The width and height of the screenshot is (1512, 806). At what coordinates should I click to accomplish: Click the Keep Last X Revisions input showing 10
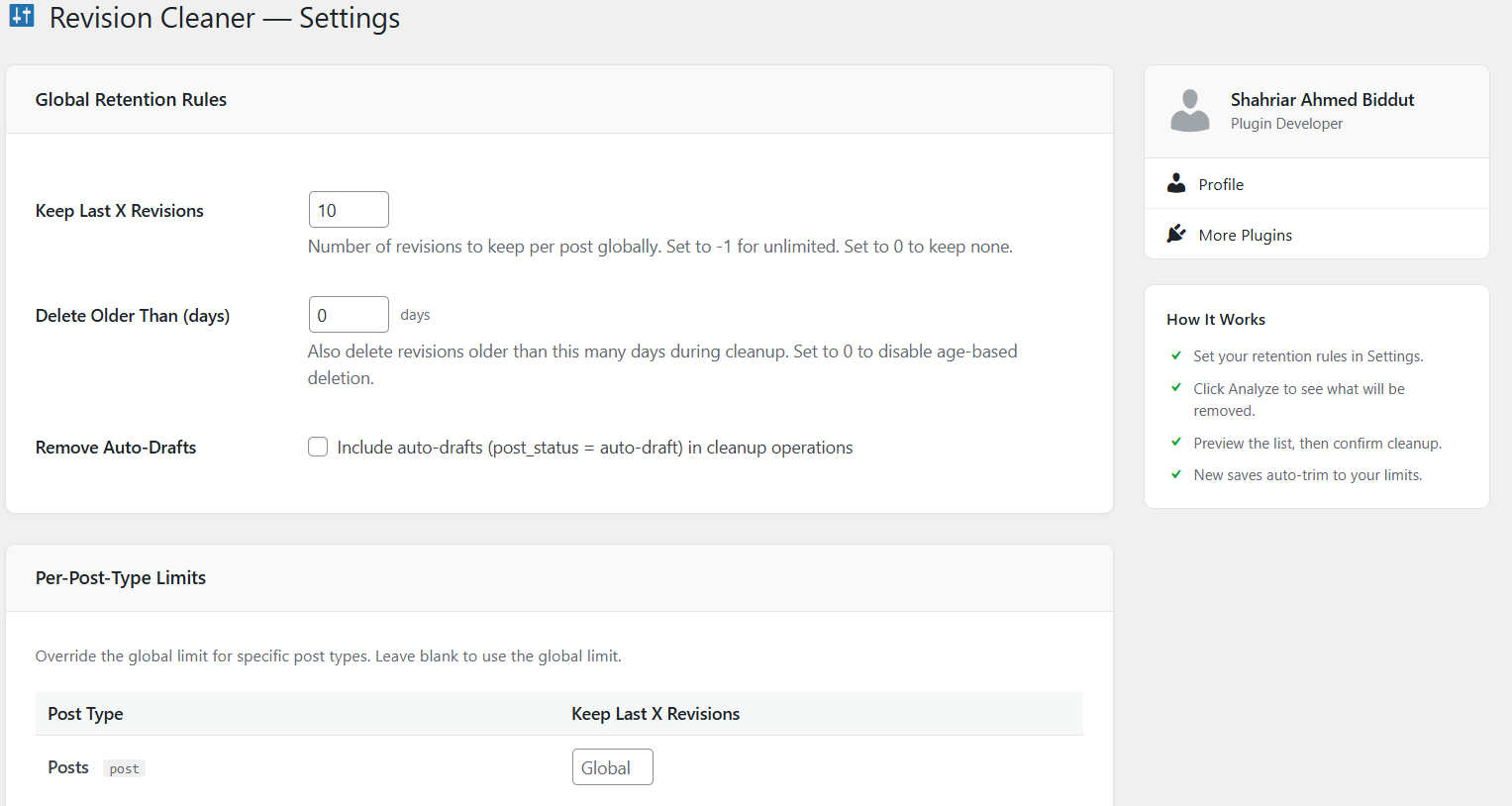click(x=349, y=209)
